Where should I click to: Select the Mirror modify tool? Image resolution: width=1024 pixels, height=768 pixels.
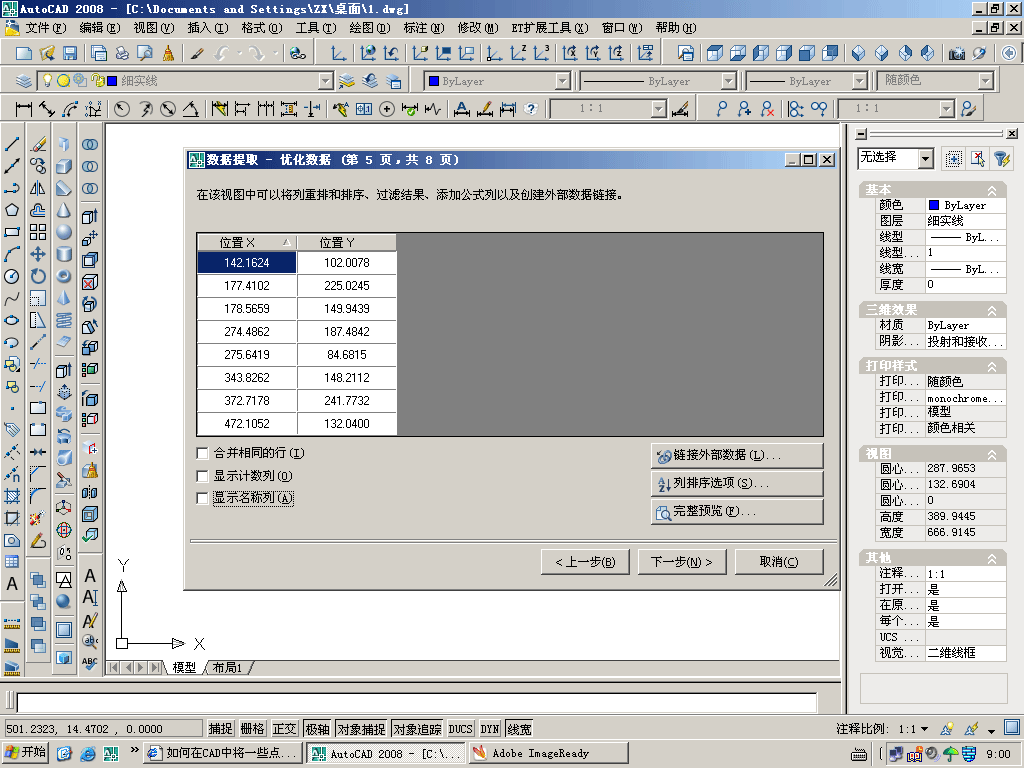click(38, 188)
